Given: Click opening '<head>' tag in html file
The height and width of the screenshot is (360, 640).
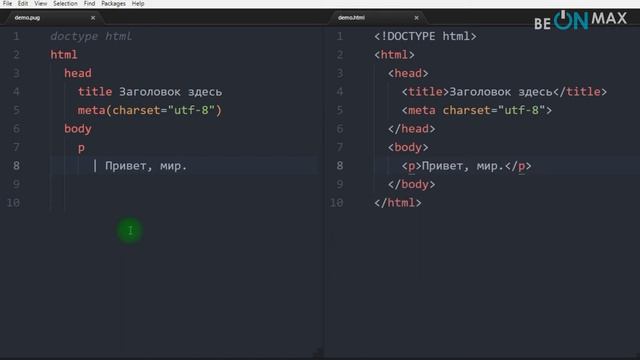Looking at the screenshot, I should (x=408, y=73).
